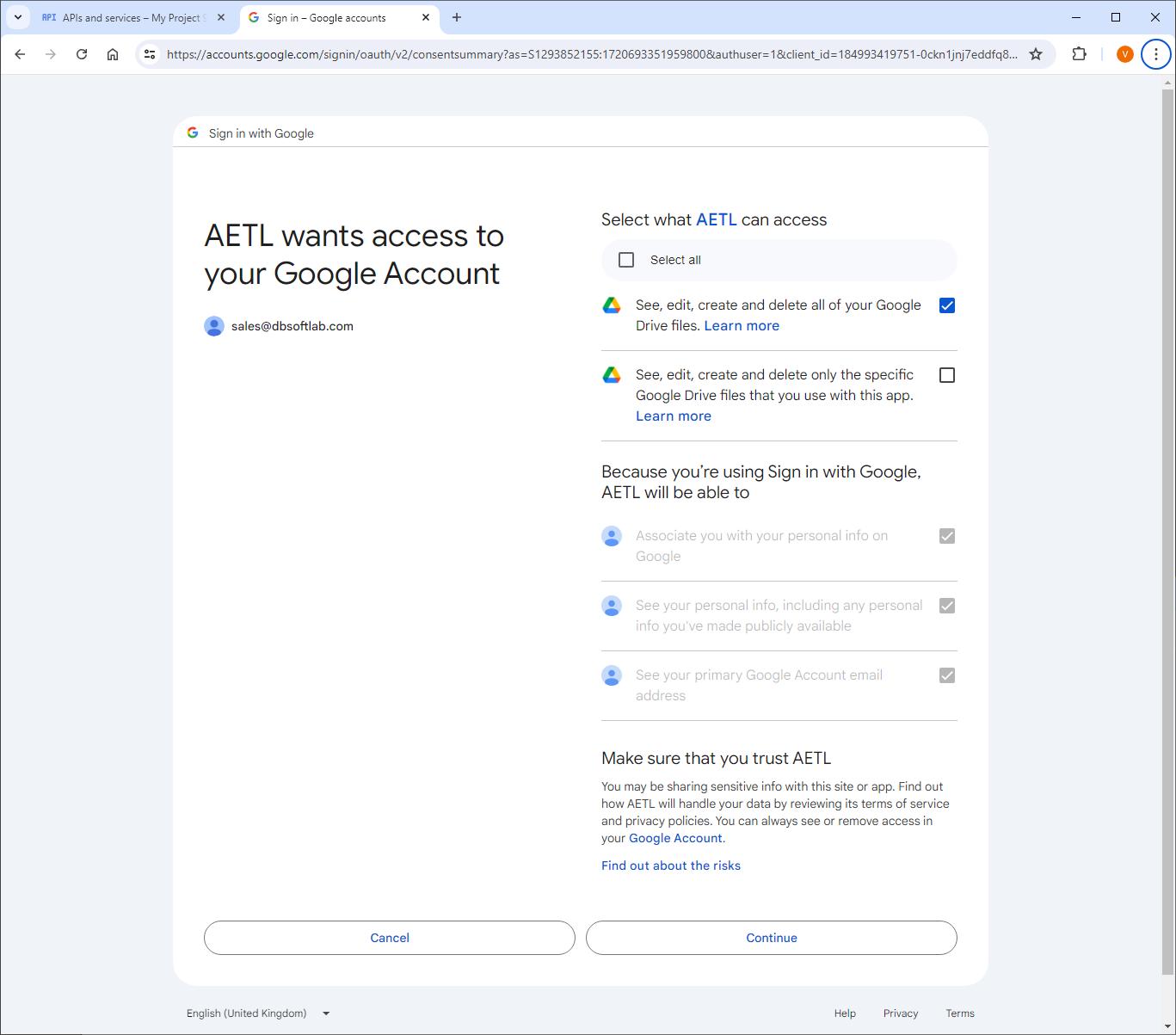Screen dimensions: 1176x1035
Task: Open a new tab with plus button
Action: [457, 17]
